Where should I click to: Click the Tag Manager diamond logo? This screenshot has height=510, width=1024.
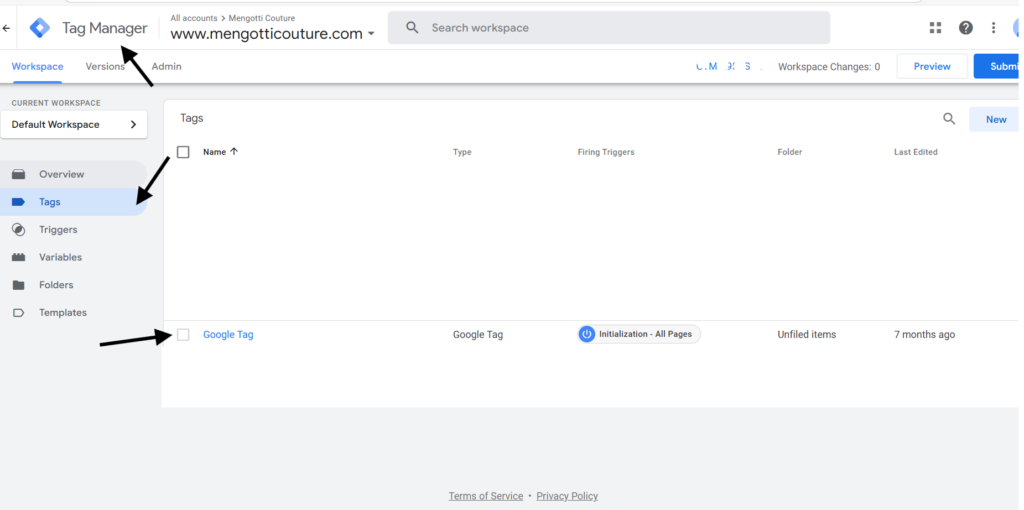(x=40, y=28)
